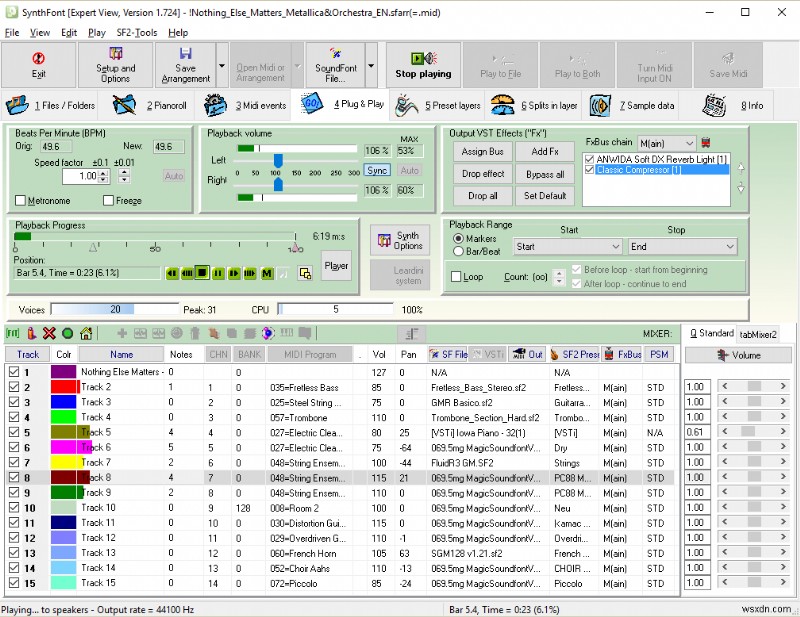
Task: Click the Bypass all button
Action: tap(545, 174)
